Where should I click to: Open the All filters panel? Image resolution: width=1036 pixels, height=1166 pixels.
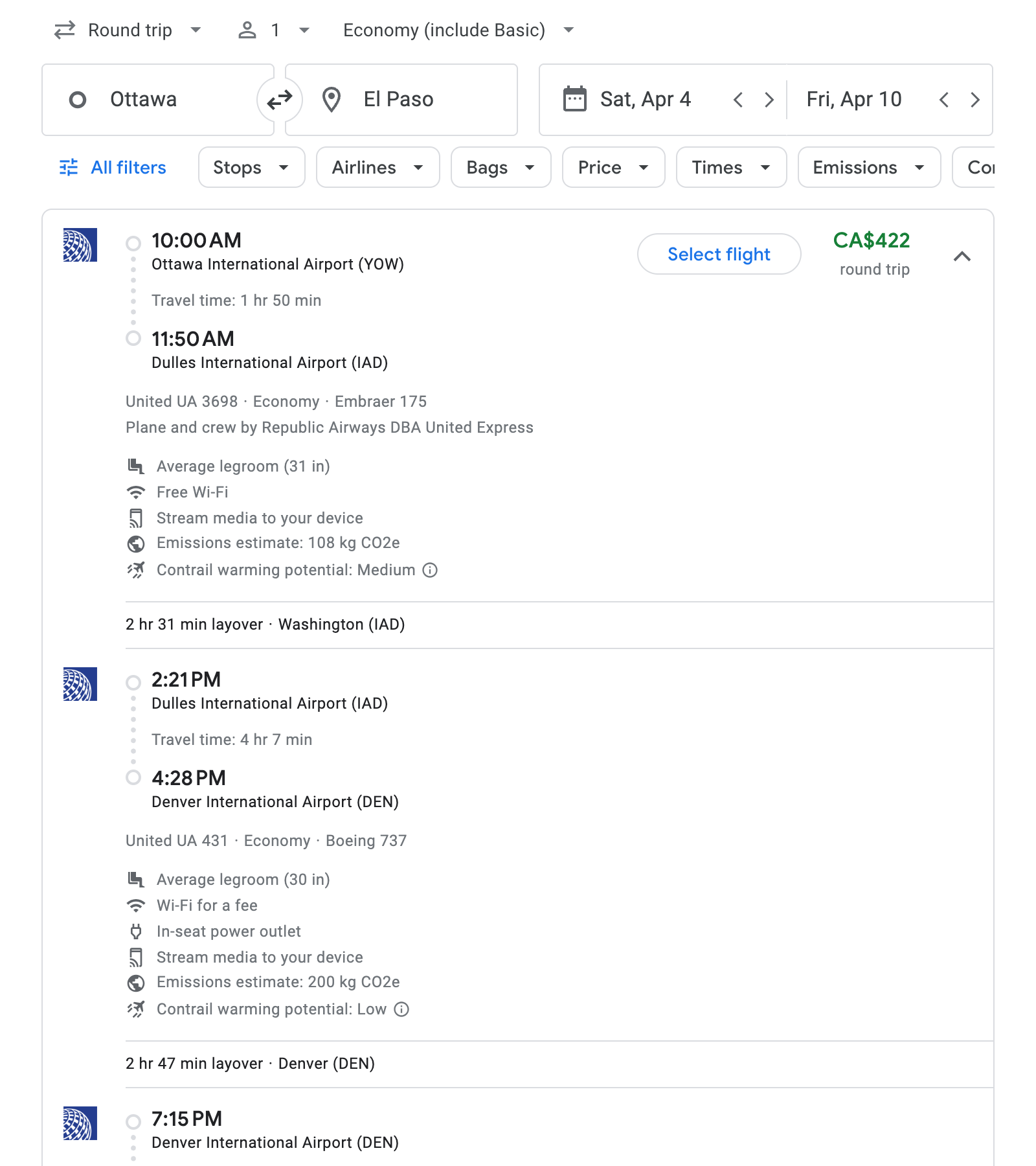[111, 167]
